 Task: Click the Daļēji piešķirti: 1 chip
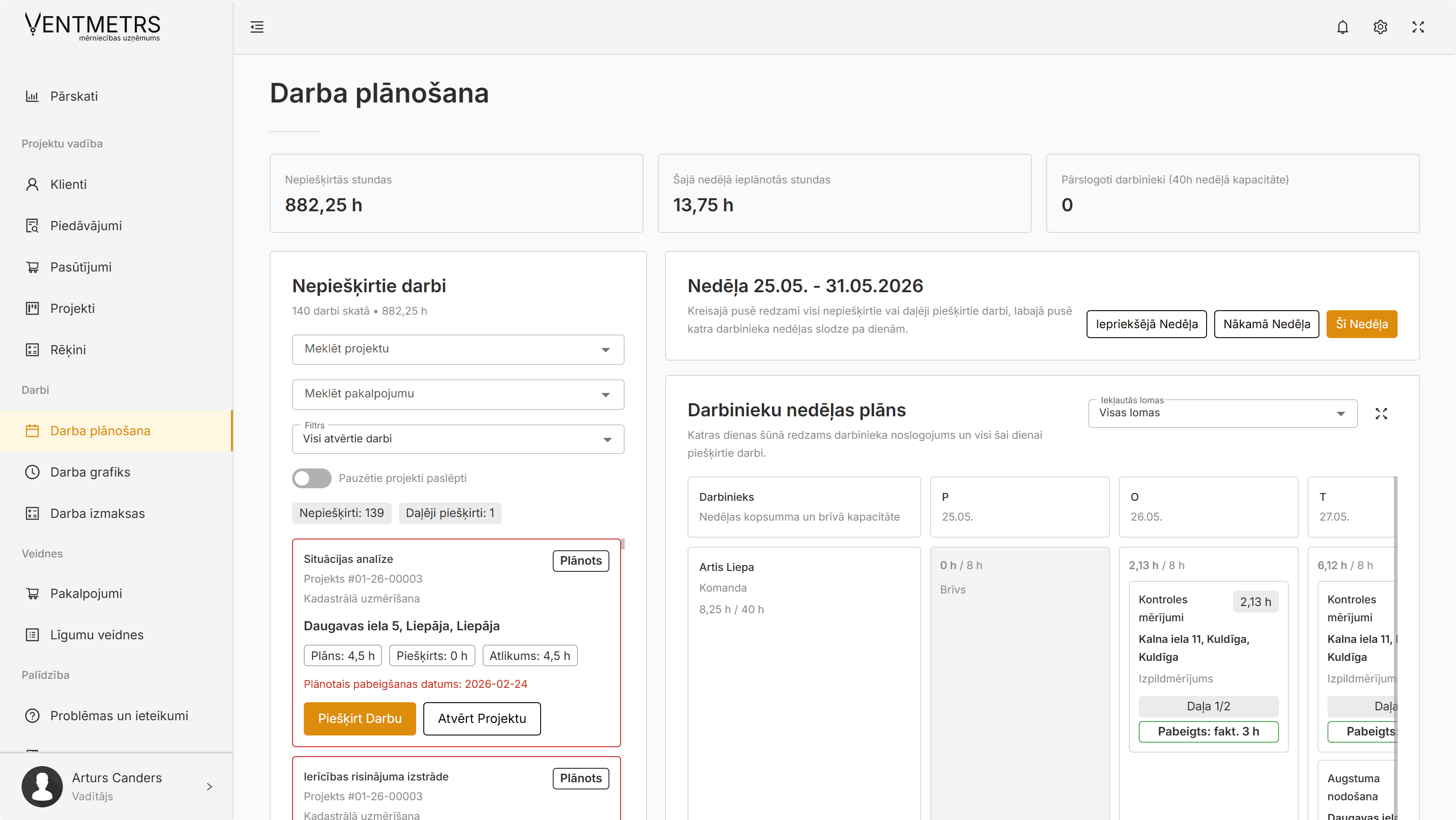point(450,513)
